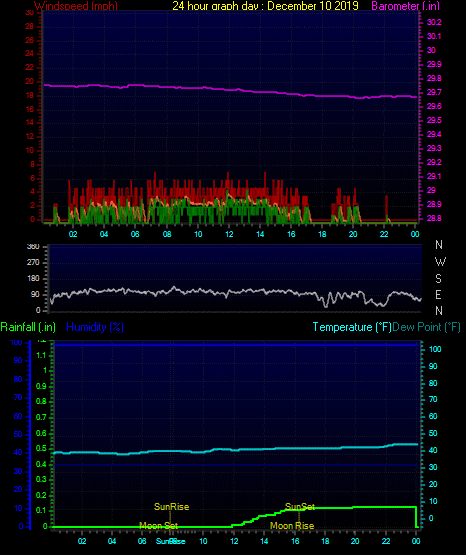
Task: Click the SunRise marker label
Action: [172, 507]
